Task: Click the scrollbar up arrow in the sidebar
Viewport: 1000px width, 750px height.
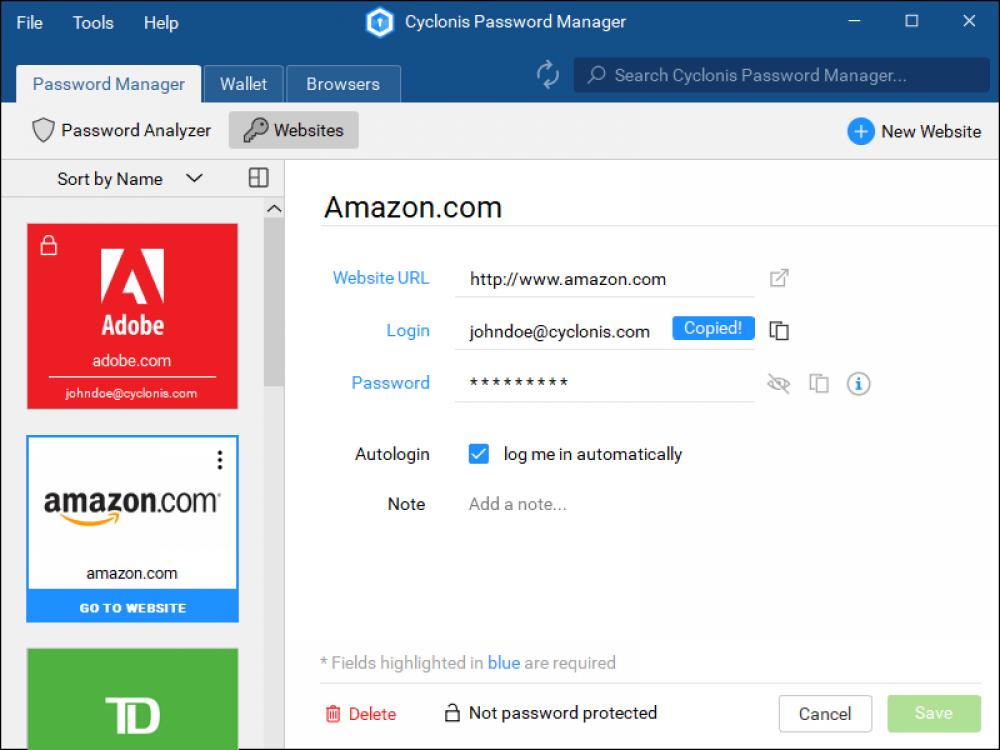Action: [272, 207]
